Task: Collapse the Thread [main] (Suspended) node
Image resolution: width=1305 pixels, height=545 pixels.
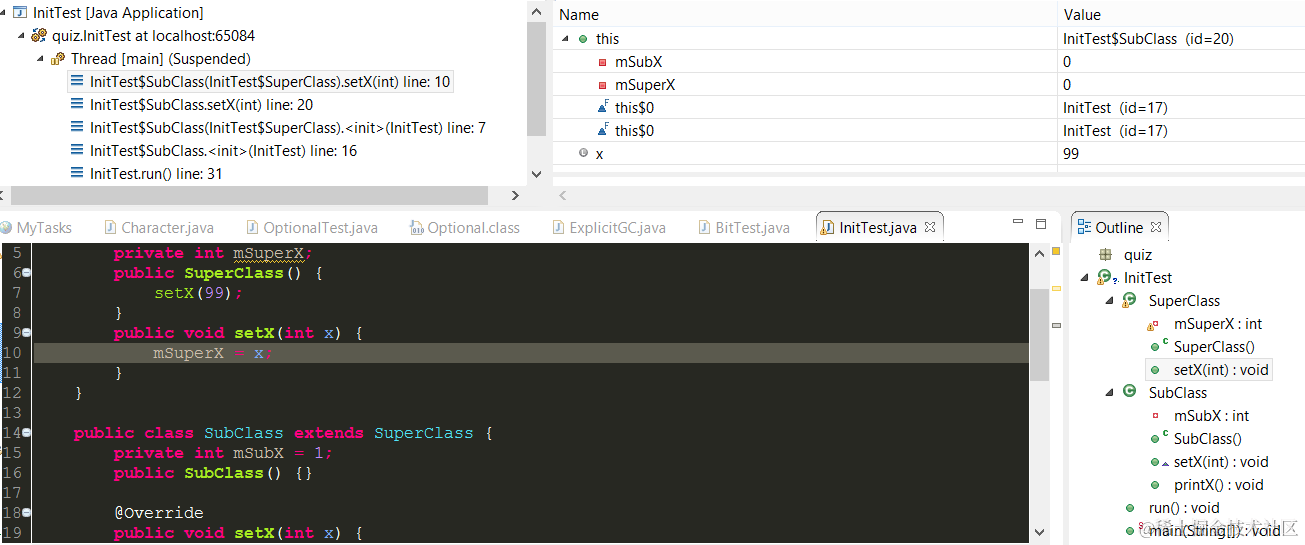Action: (x=42, y=59)
